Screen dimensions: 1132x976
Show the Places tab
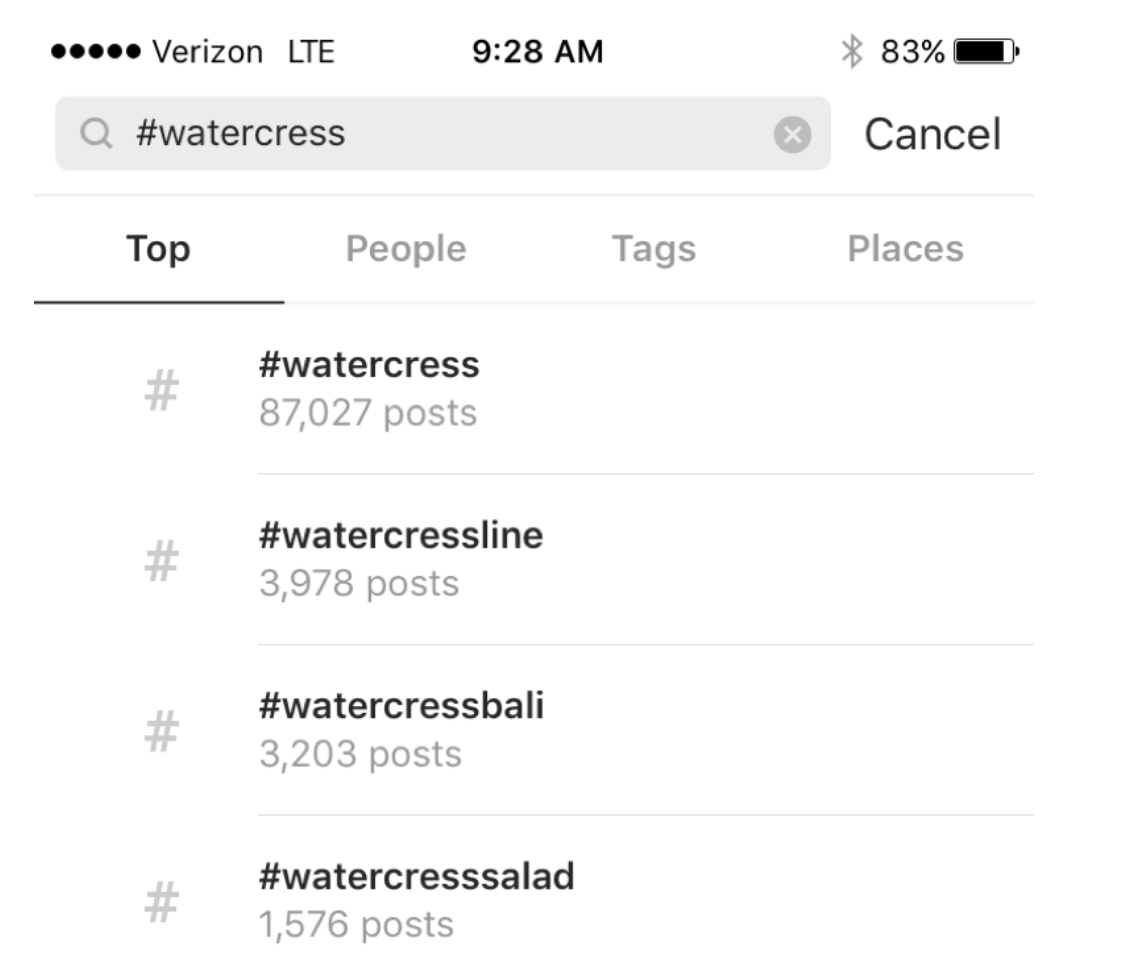[905, 250]
